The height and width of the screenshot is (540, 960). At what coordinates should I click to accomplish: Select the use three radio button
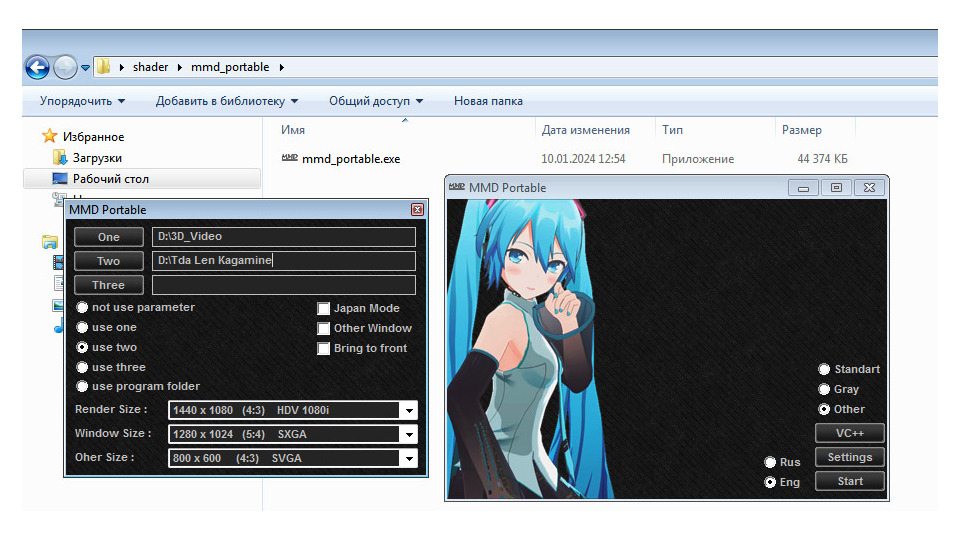click(x=82, y=367)
